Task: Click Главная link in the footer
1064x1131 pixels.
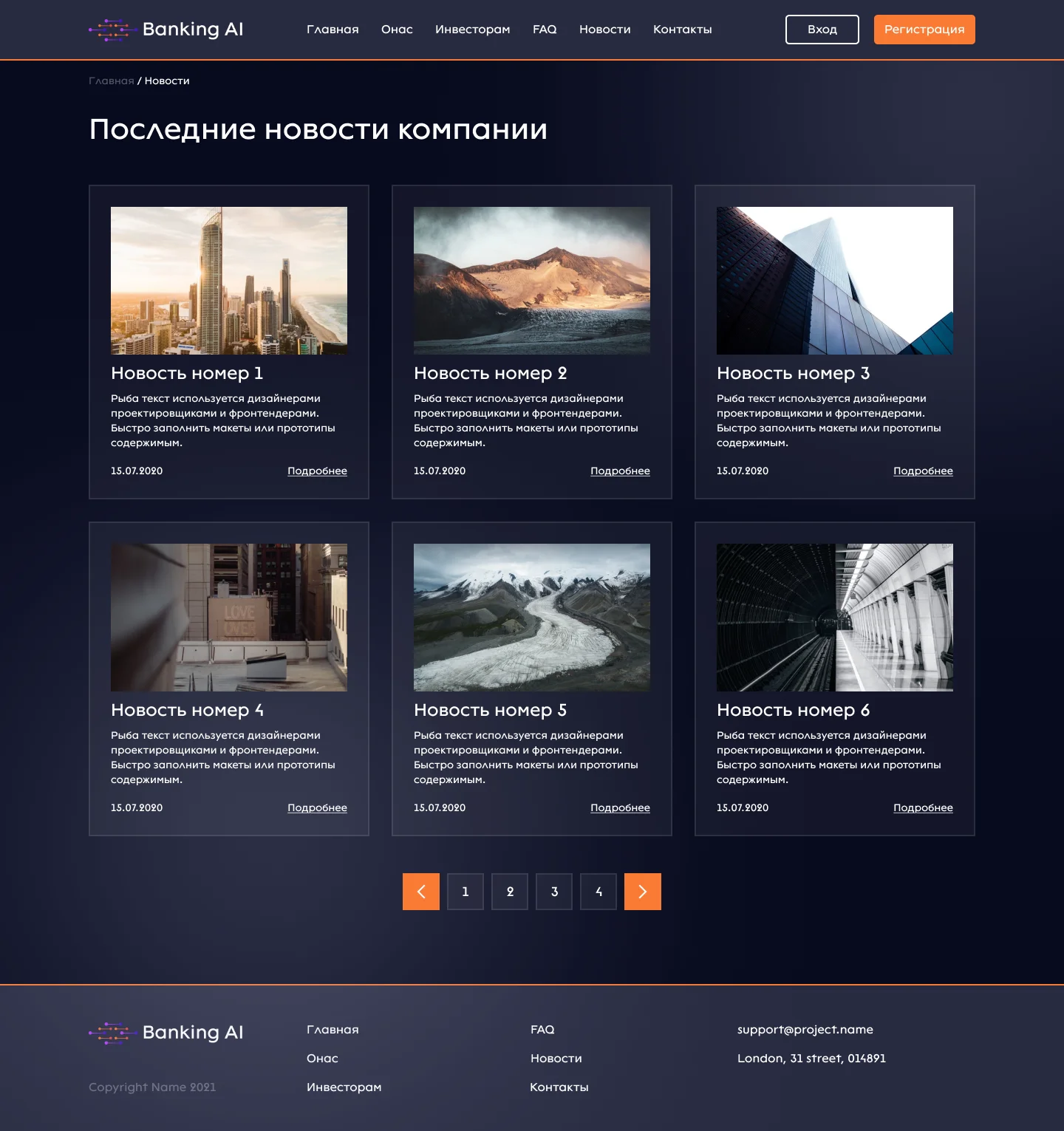Action: (332, 1030)
